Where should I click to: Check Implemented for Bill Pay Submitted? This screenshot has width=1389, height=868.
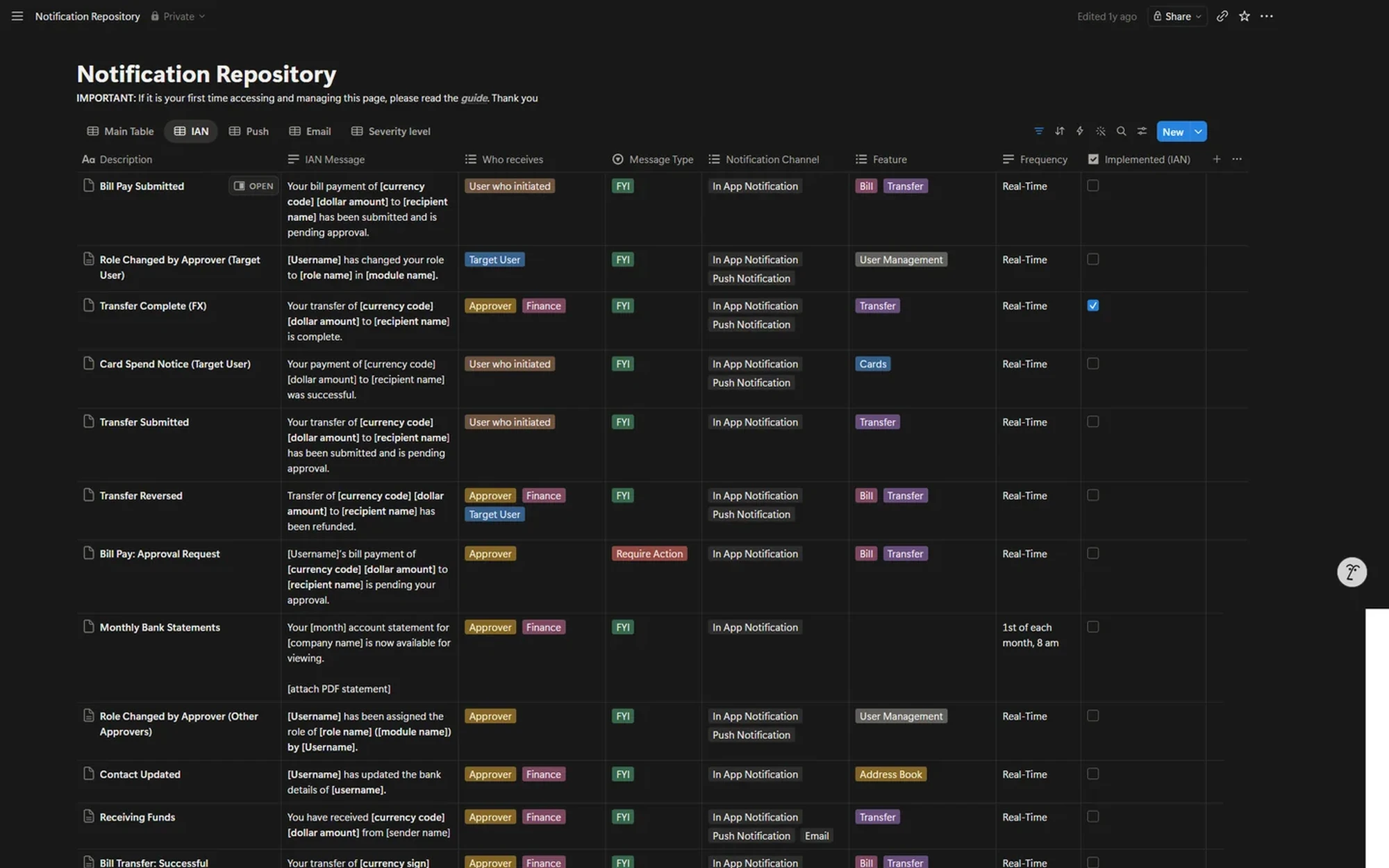click(x=1092, y=185)
